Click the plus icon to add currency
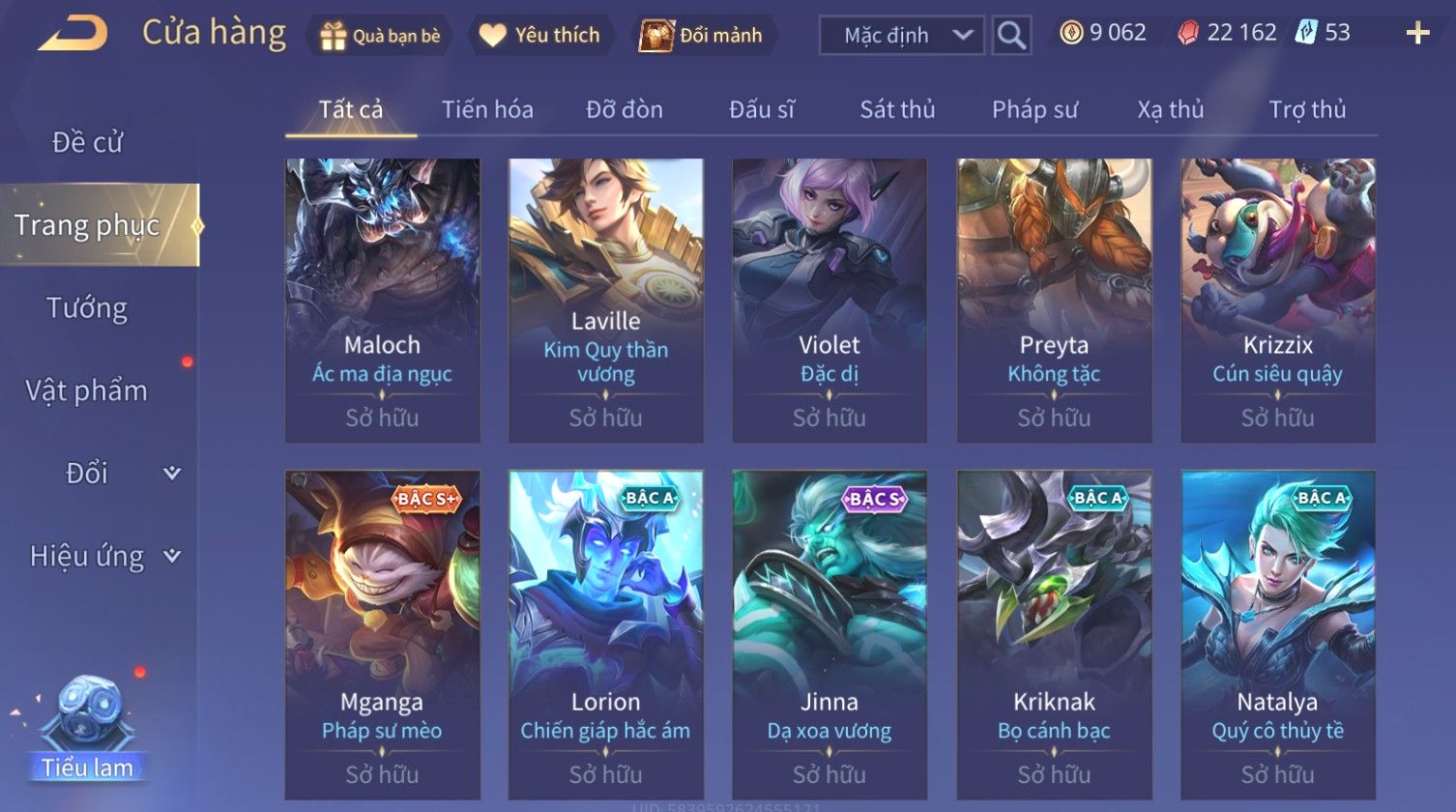 coord(1417,34)
